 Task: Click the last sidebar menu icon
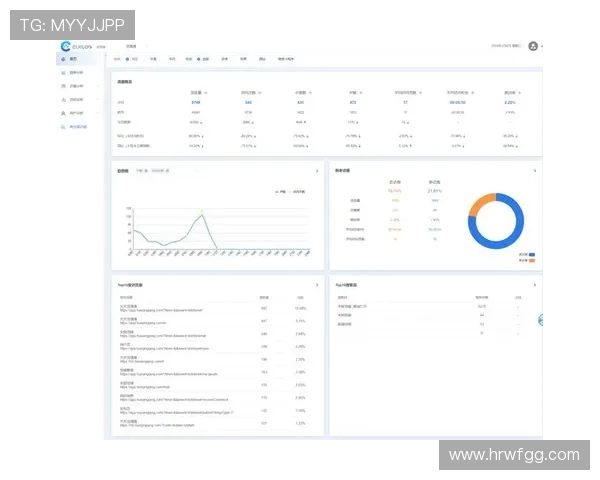click(62, 127)
